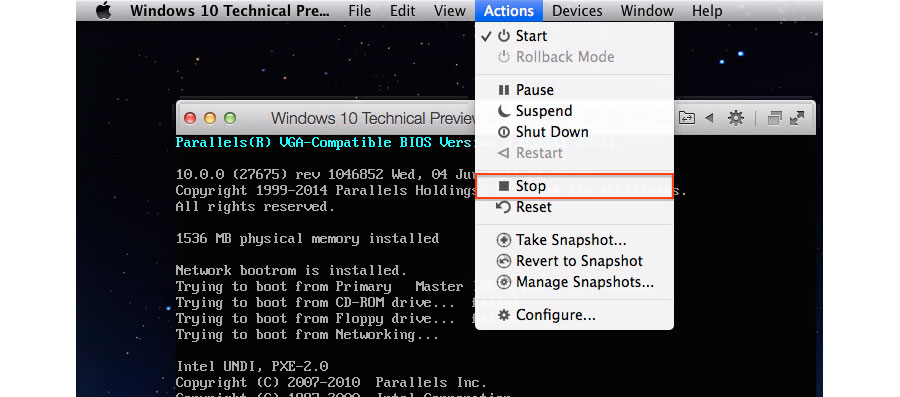Image resolution: width=900 pixels, height=397 pixels.
Task: Close the open Actions menu
Action: 509,11
